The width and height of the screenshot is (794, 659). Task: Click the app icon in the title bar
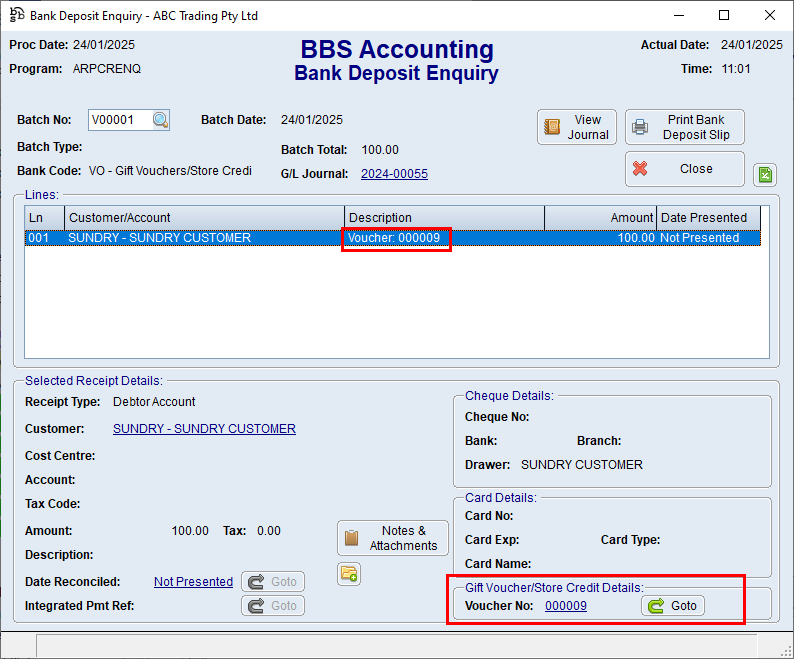coord(17,15)
